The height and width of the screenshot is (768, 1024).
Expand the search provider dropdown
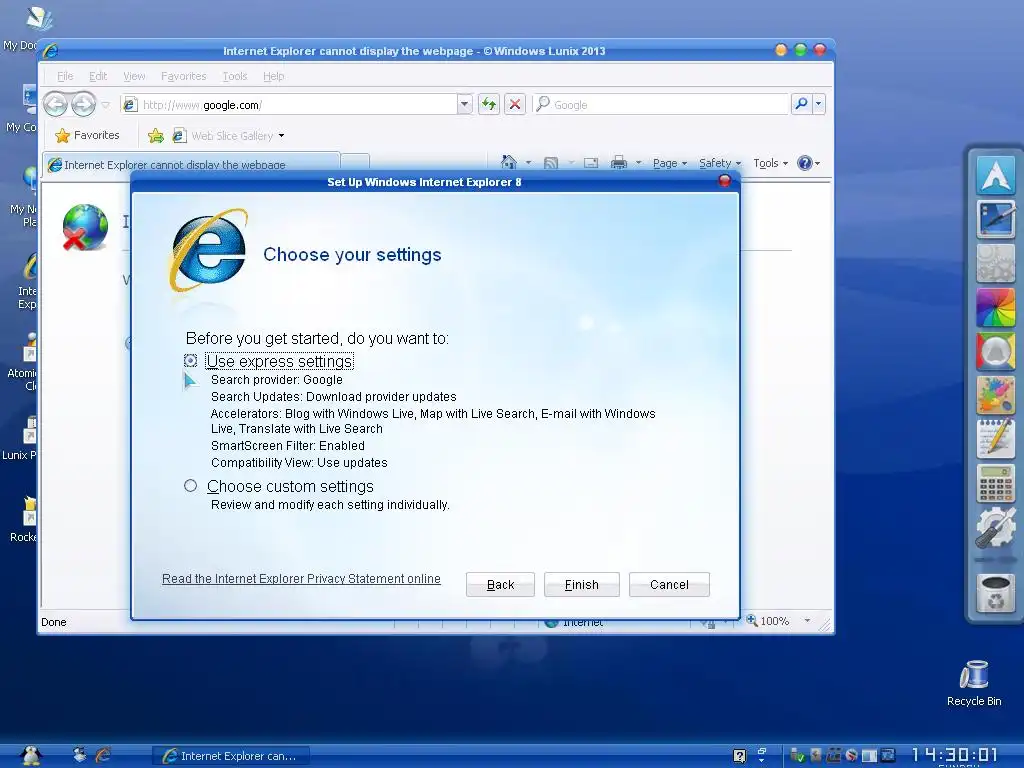pos(818,104)
